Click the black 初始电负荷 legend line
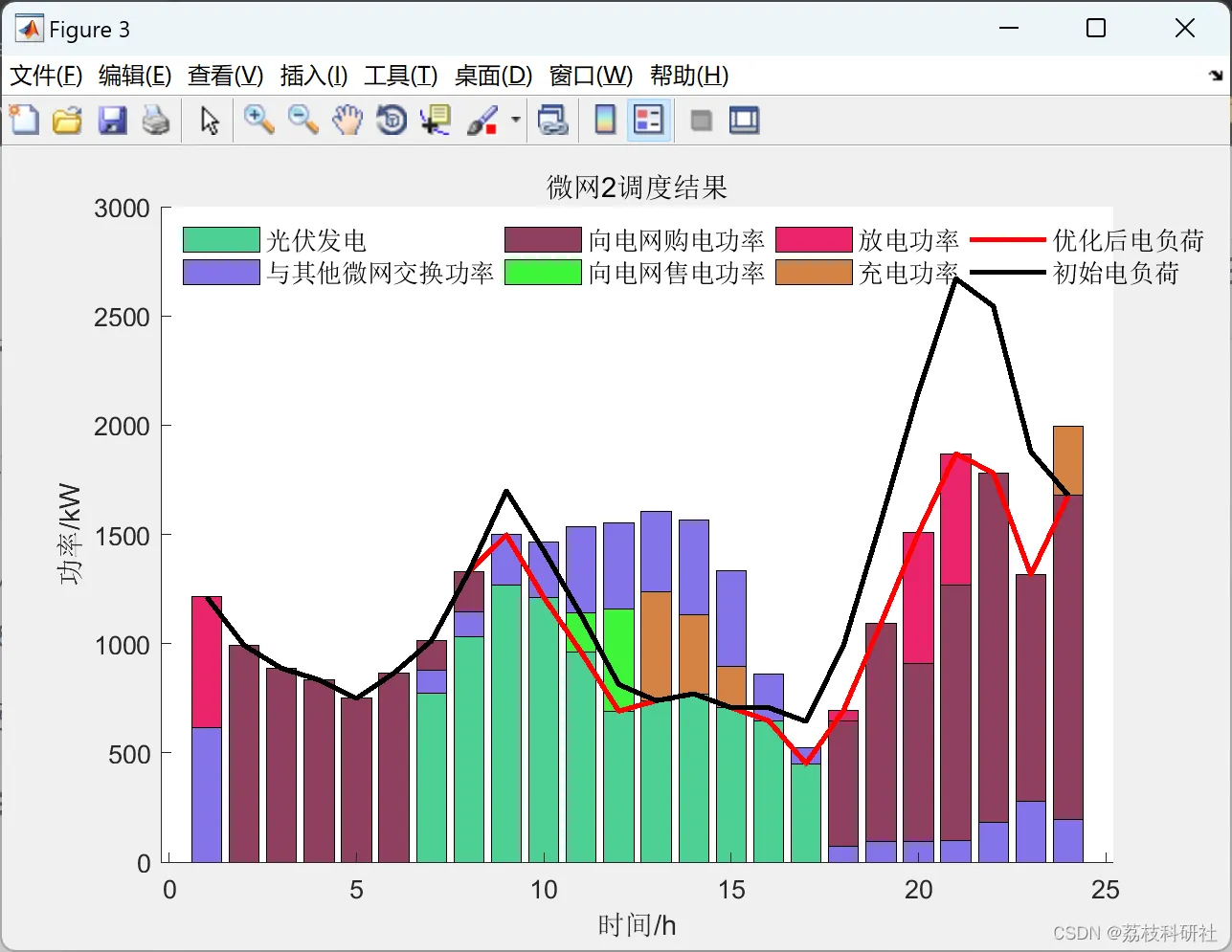 1007,273
